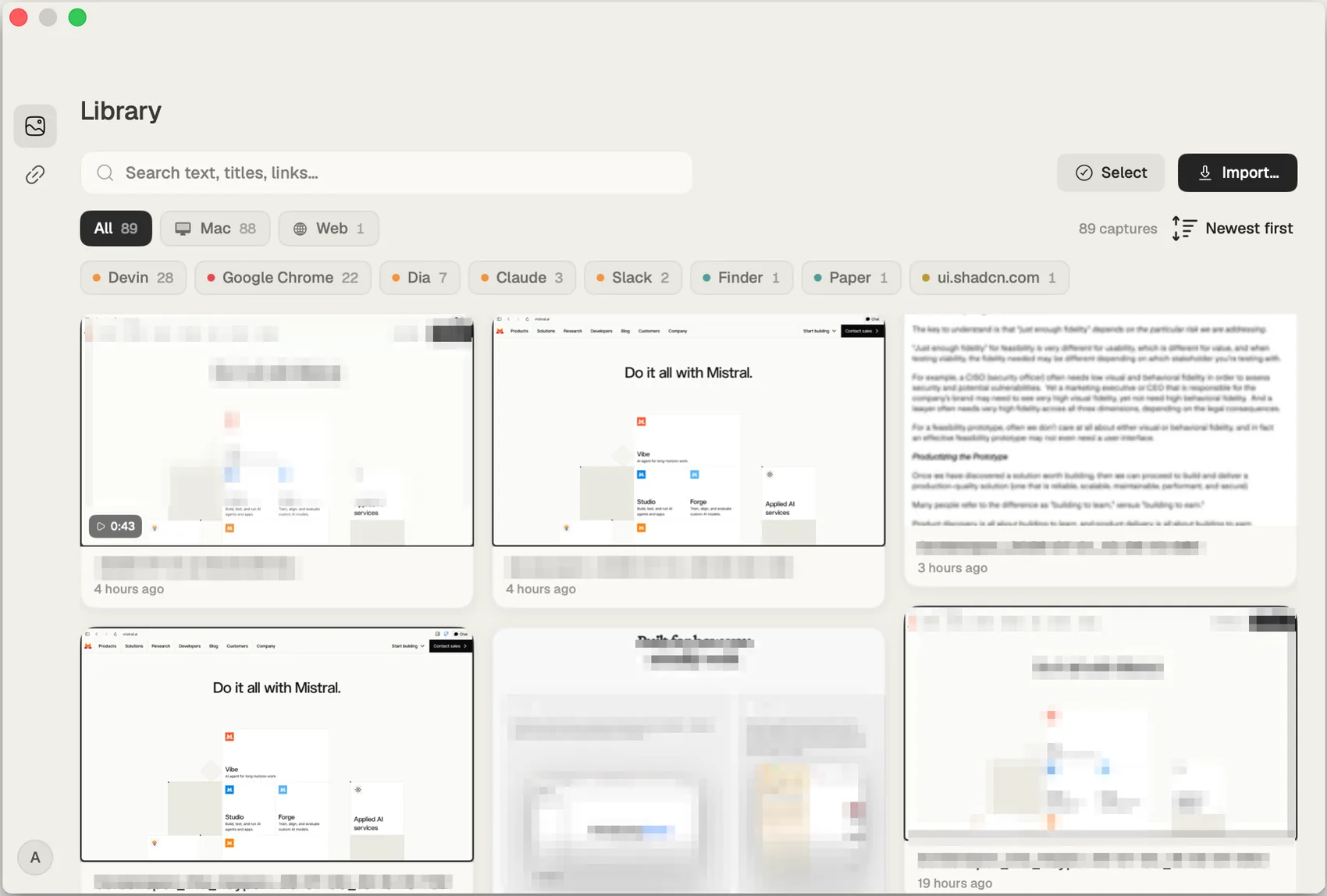
Task: Click the green fullscreen window button
Action: click(x=77, y=17)
